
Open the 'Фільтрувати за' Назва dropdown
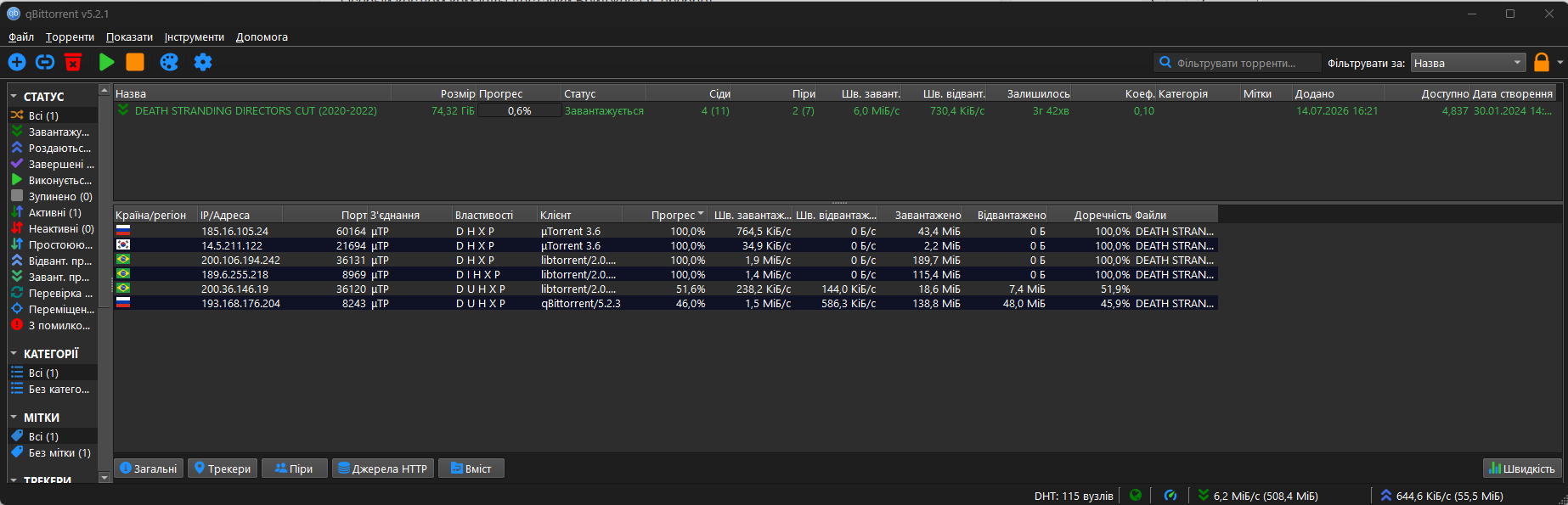click(1469, 63)
